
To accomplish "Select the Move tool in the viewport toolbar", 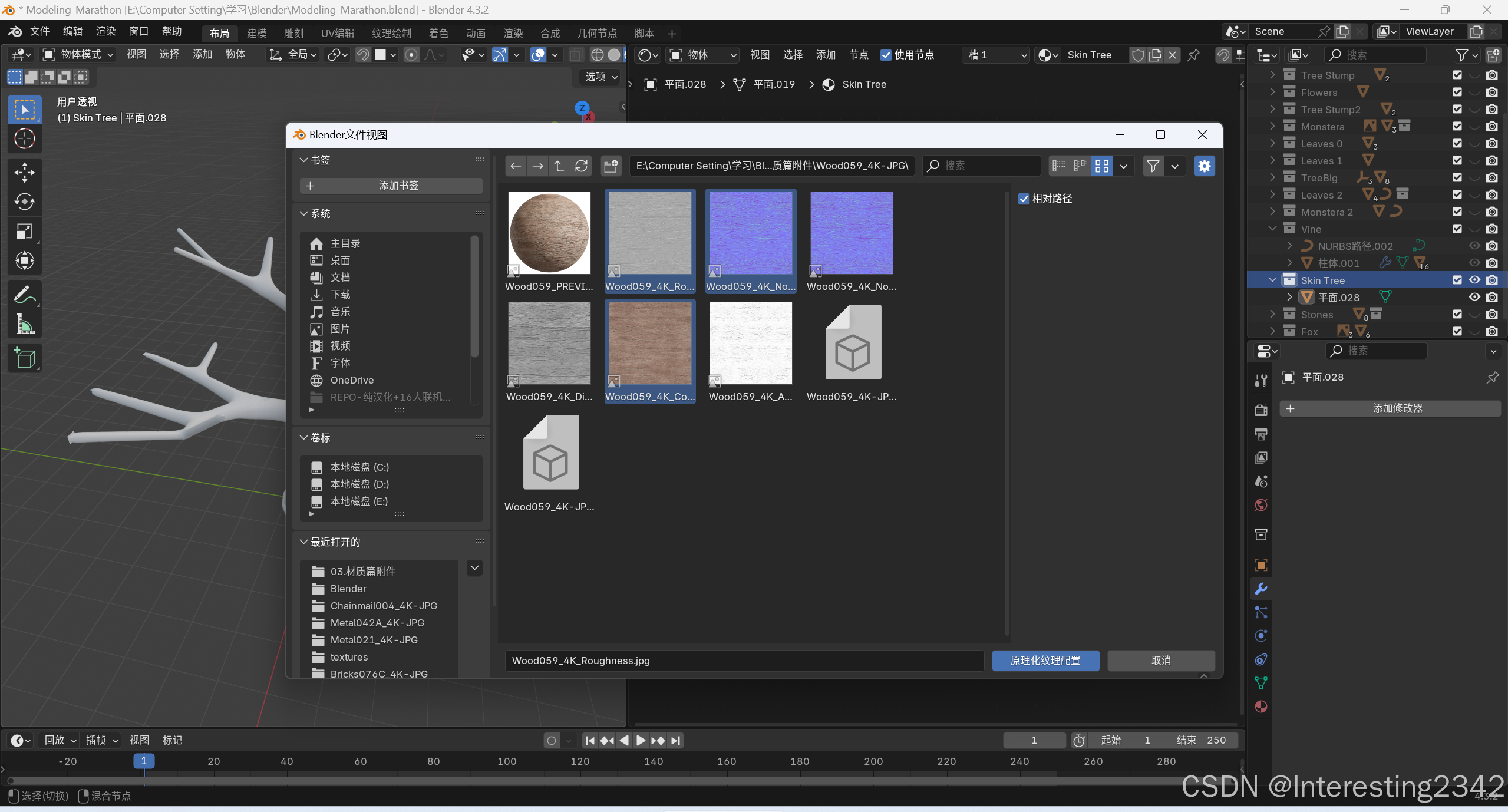I will pyautogui.click(x=24, y=173).
